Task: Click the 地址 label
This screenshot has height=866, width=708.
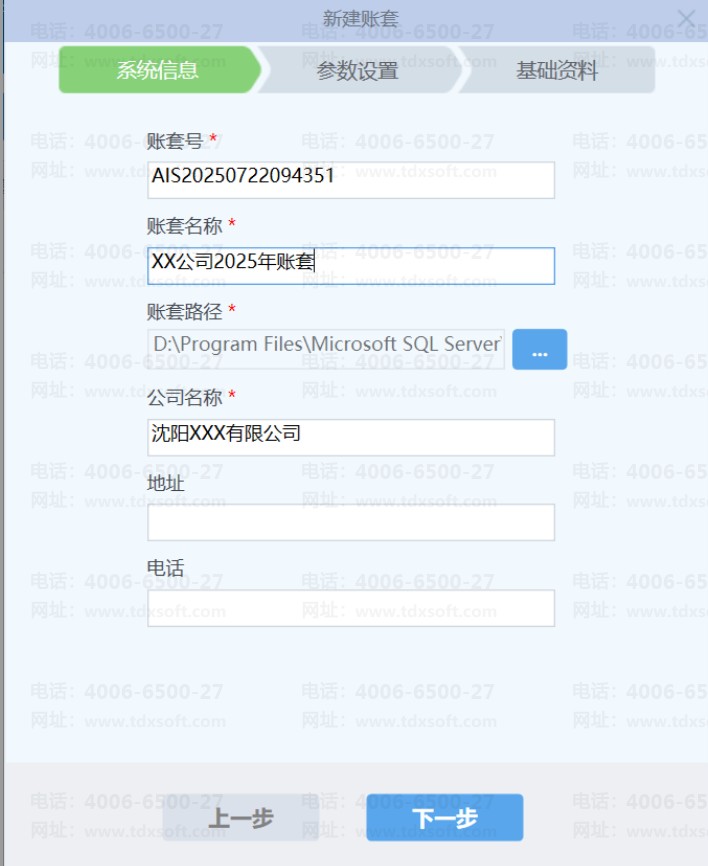Action: pyautogui.click(x=165, y=483)
